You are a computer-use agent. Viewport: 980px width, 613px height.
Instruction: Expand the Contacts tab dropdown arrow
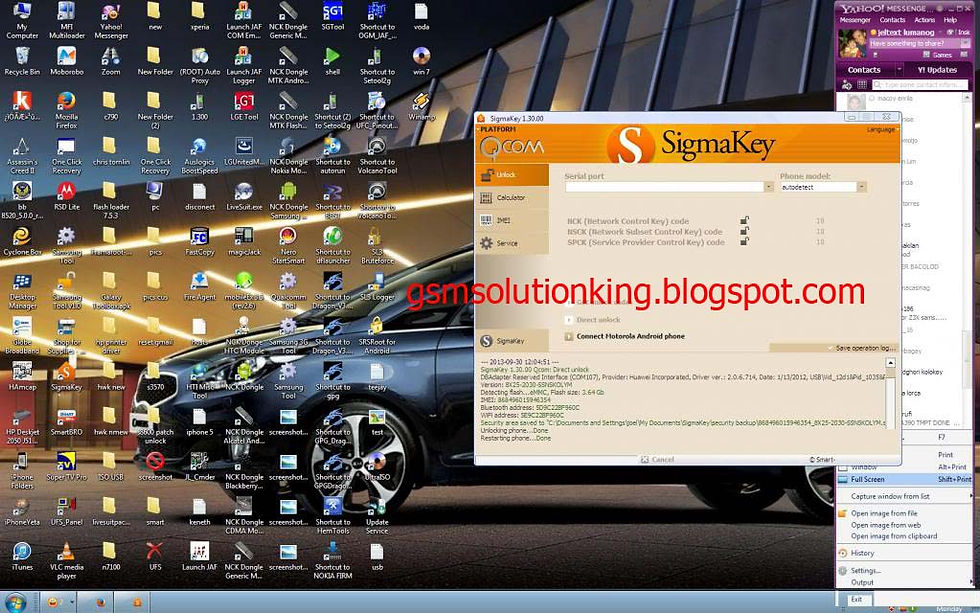pos(899,70)
